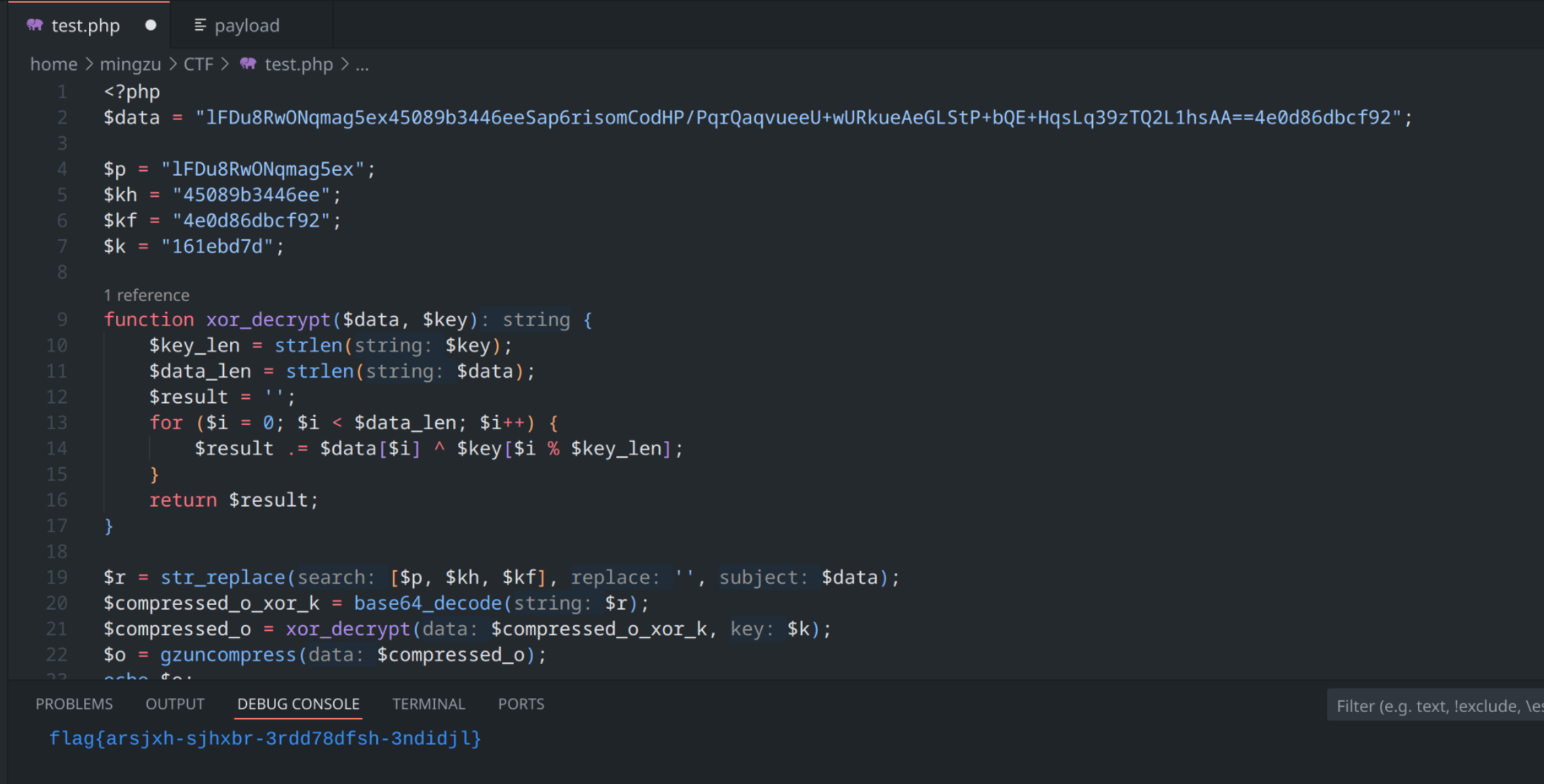
Task: Select the 'CTF' breadcrumb segment
Action: pos(198,64)
